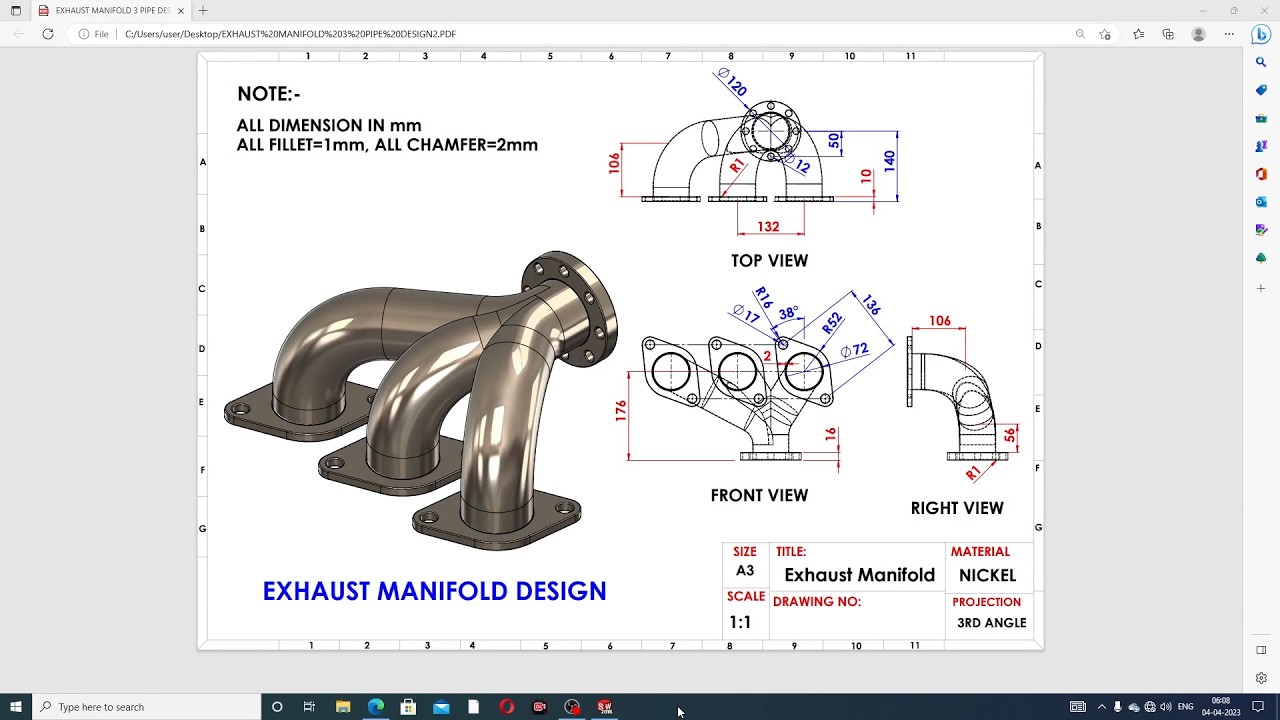Click the microphone tray icon
The image size is (1280, 720).
(1118, 707)
